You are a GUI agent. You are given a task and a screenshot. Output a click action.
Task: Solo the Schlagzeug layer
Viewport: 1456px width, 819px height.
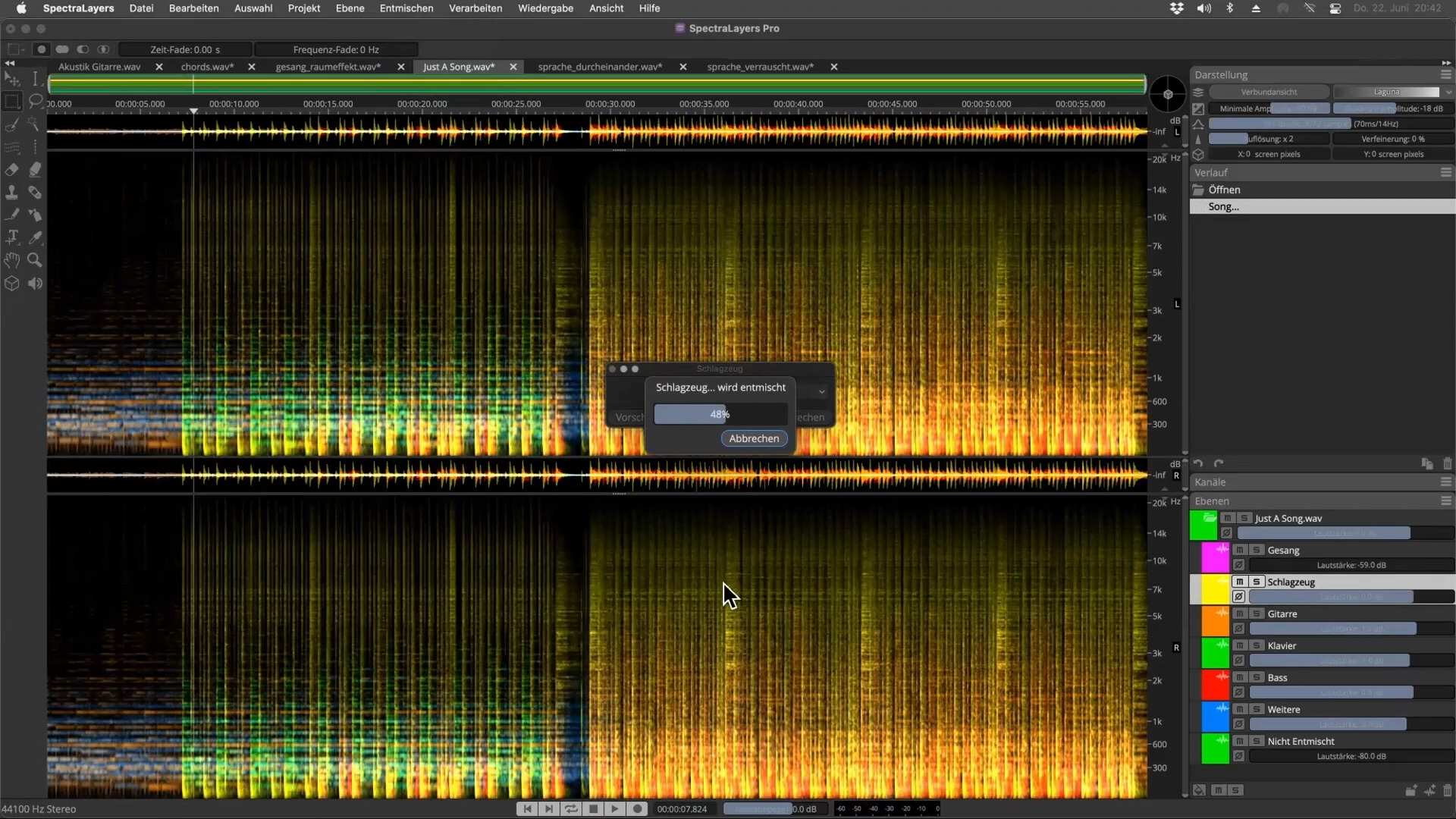pos(1256,582)
